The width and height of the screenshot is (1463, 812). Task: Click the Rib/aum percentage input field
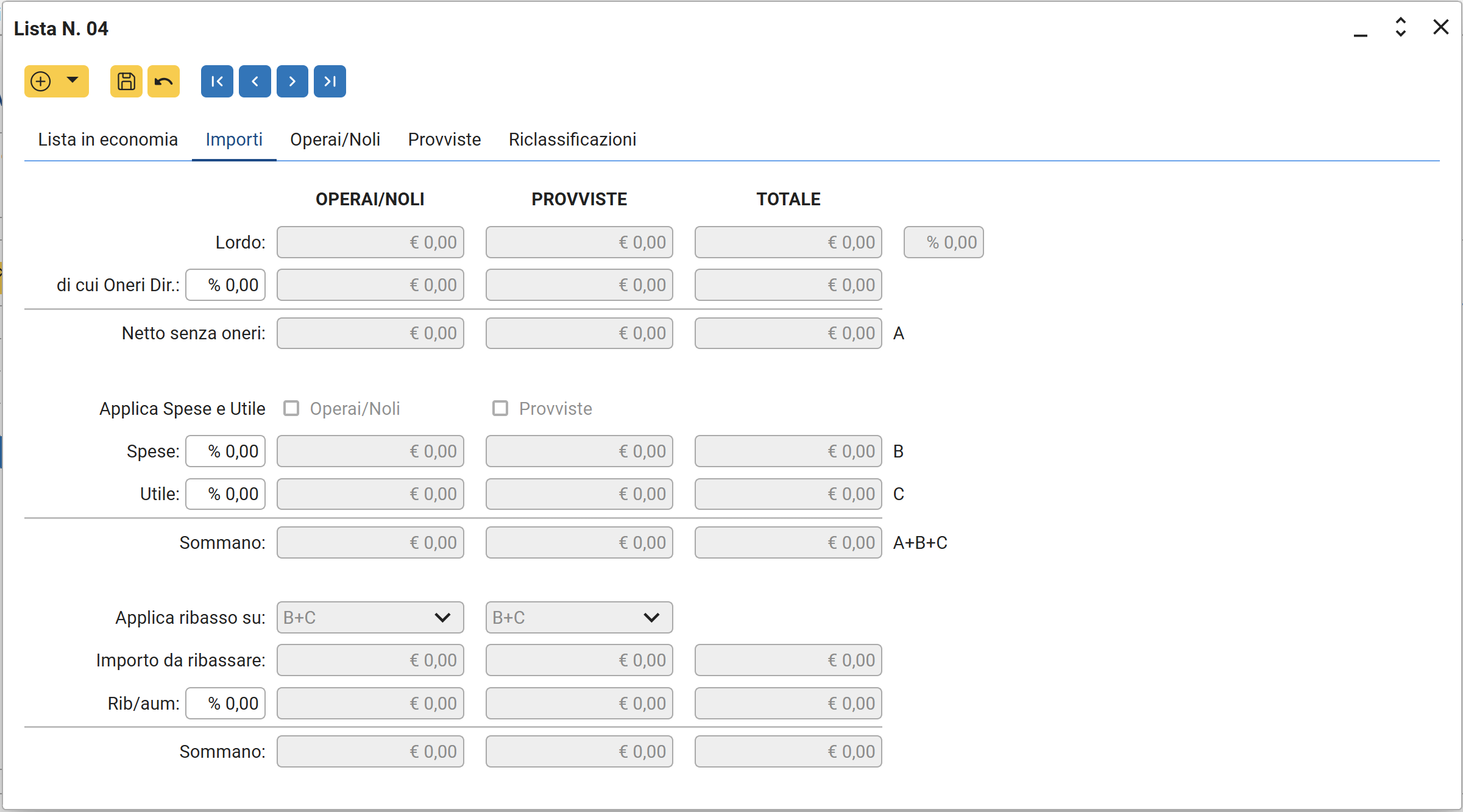[x=225, y=704]
